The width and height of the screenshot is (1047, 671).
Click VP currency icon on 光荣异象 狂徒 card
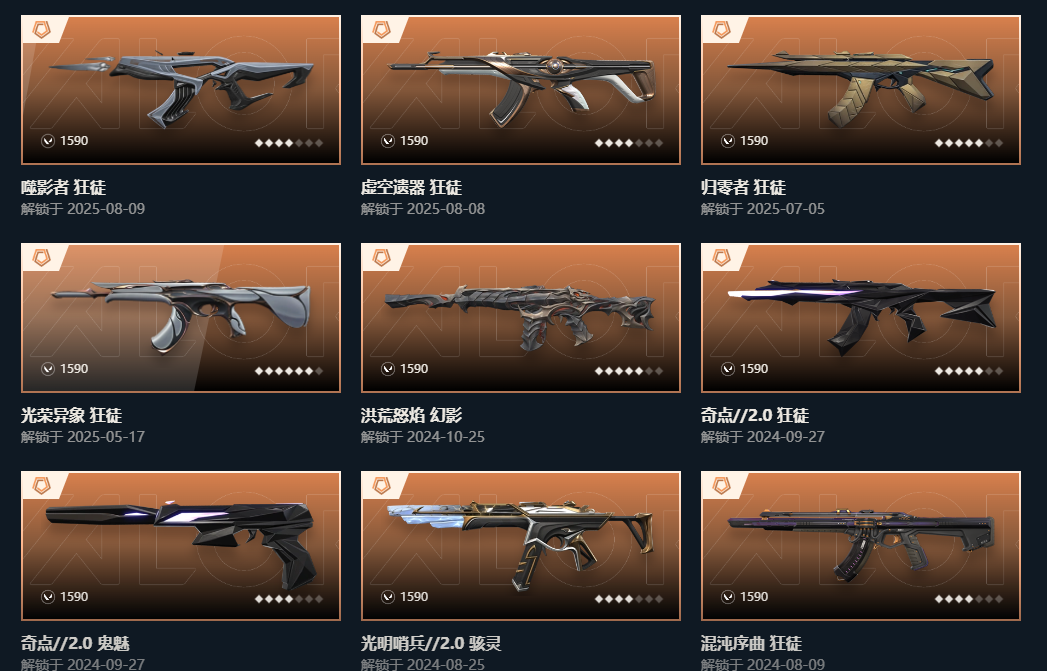(47, 369)
